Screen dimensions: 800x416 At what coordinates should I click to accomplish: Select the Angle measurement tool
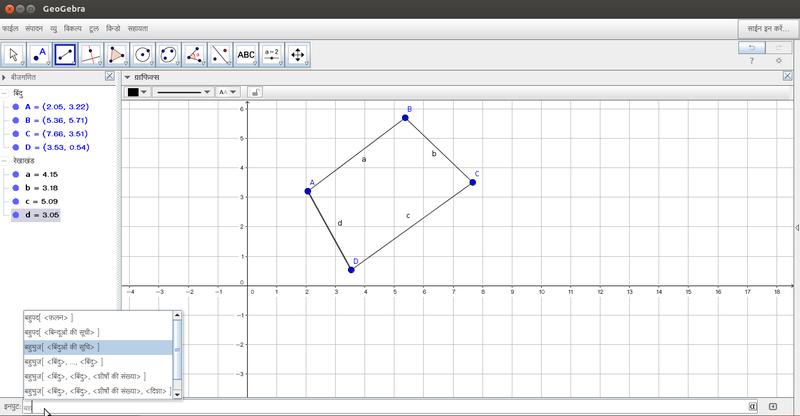tap(194, 55)
